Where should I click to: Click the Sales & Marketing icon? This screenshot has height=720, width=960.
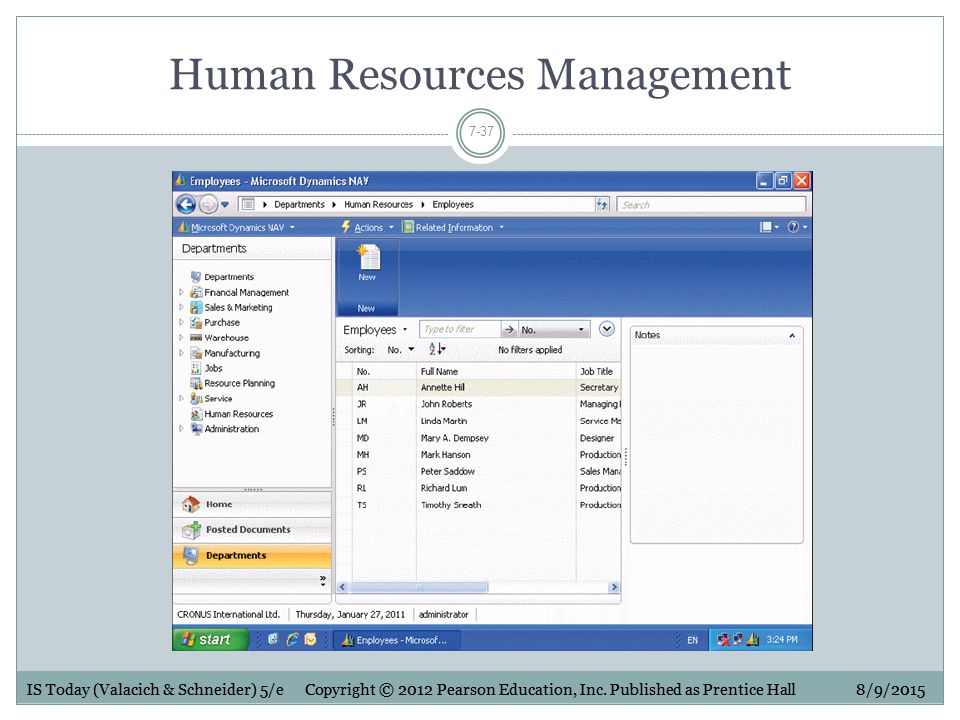coord(196,307)
